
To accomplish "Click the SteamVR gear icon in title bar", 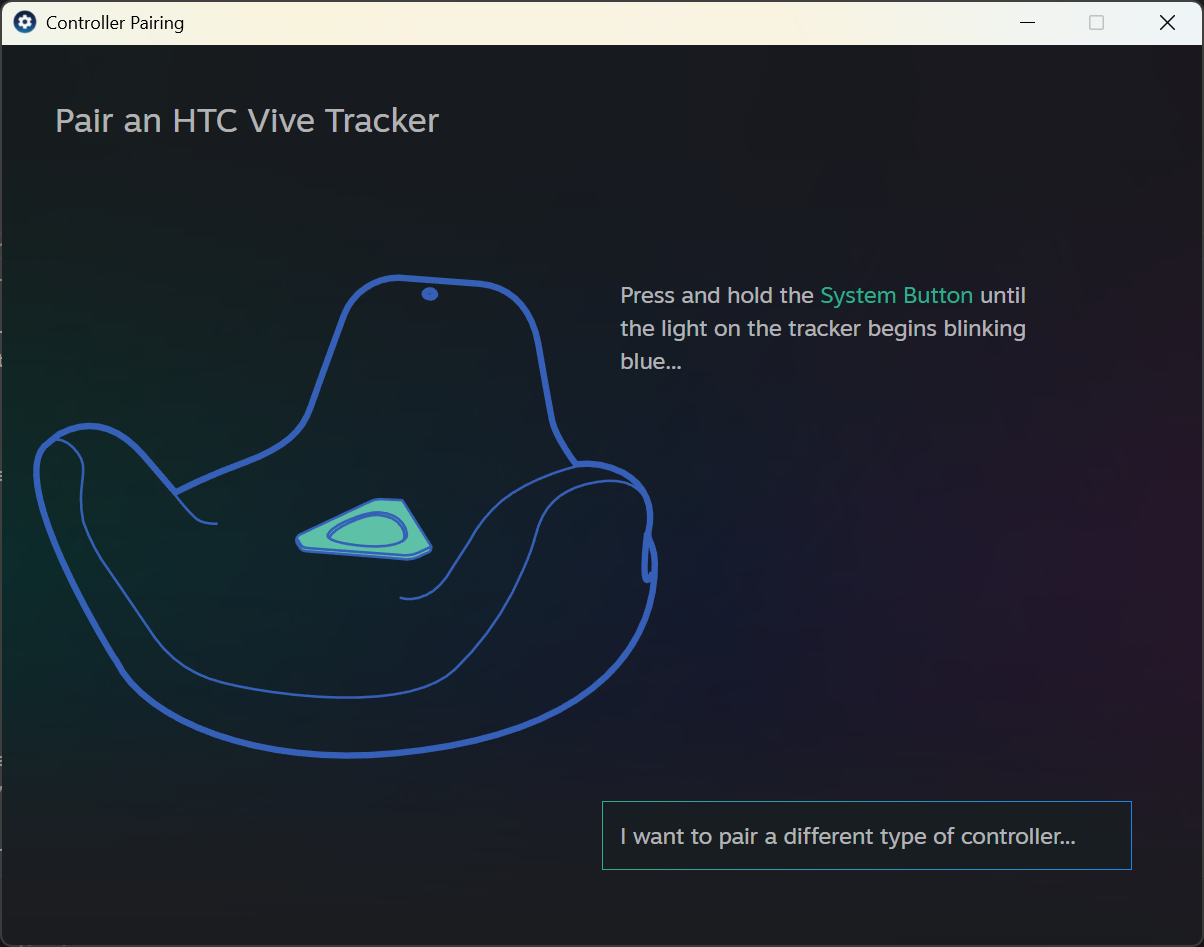I will [x=25, y=22].
